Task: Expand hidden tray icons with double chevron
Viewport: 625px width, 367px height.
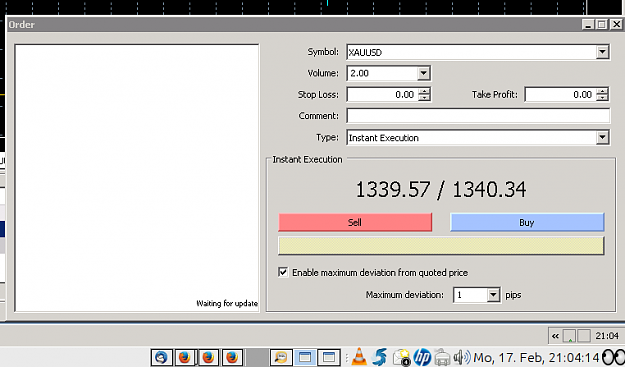Action: tap(555, 336)
